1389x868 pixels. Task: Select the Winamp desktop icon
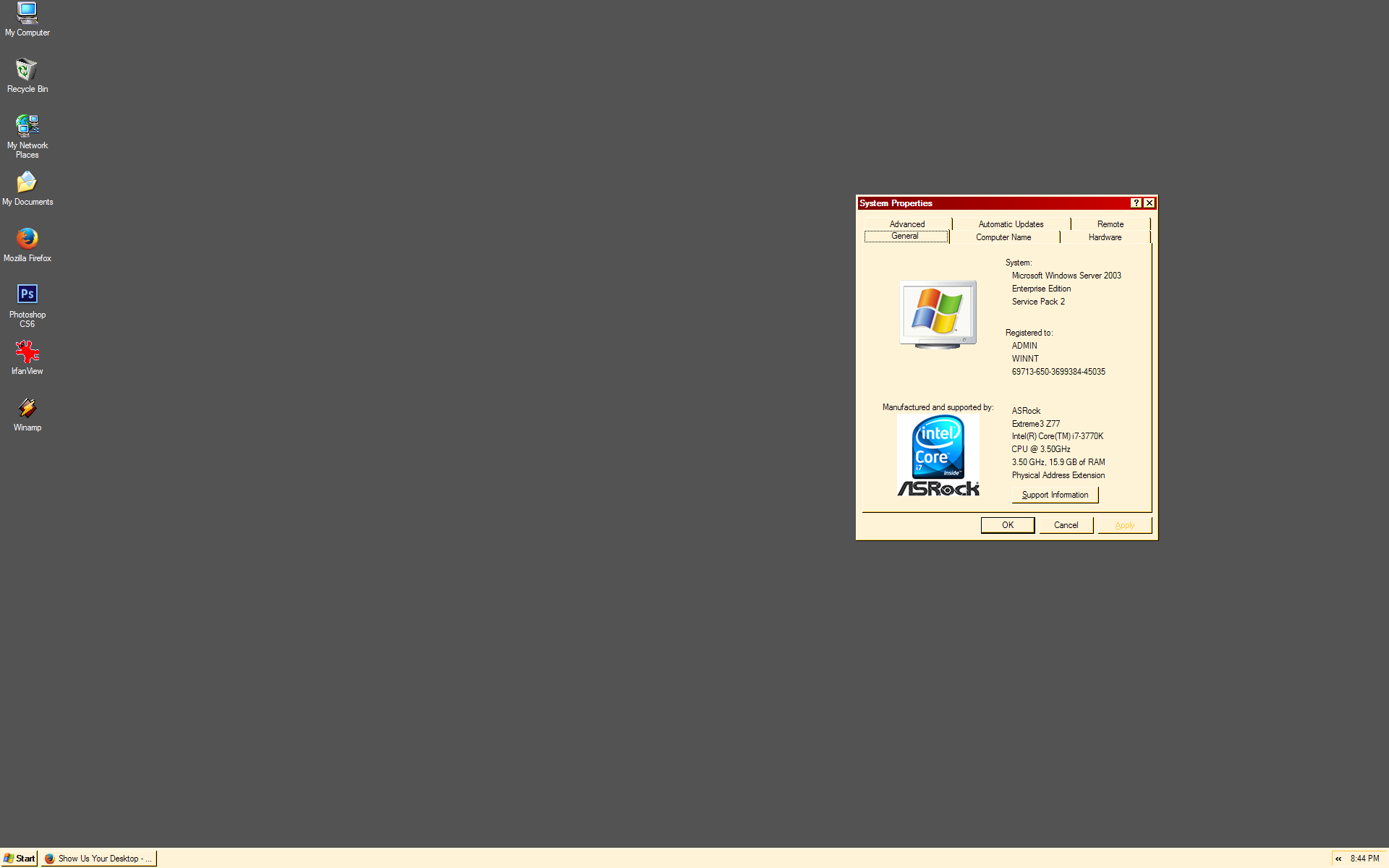[x=27, y=414]
